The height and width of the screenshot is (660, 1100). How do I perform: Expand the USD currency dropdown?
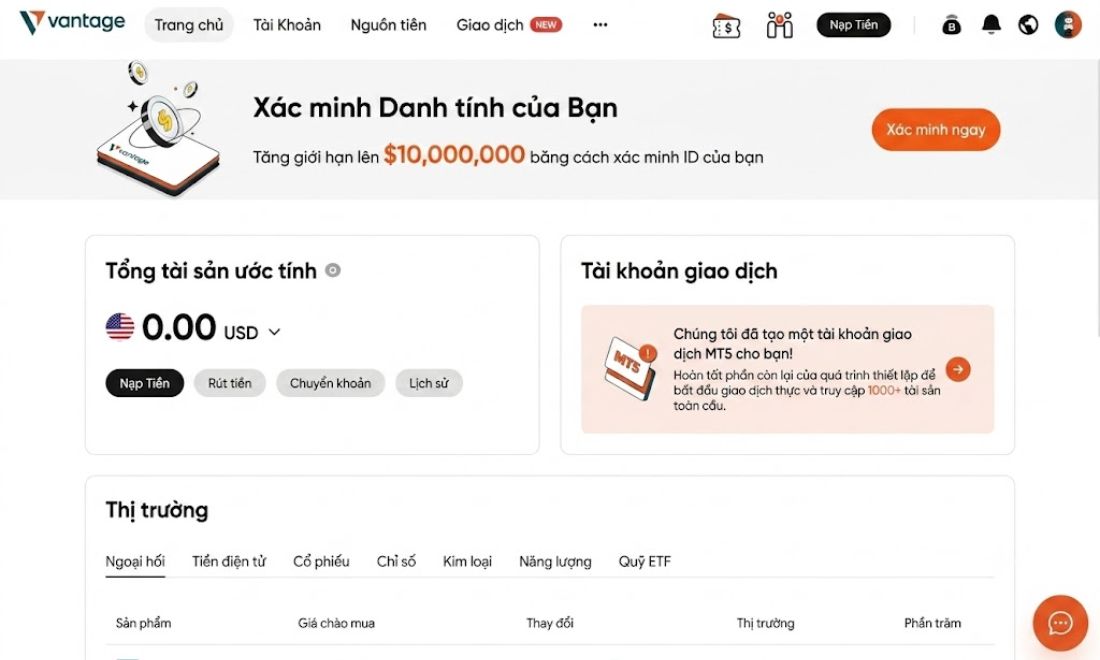coord(274,332)
